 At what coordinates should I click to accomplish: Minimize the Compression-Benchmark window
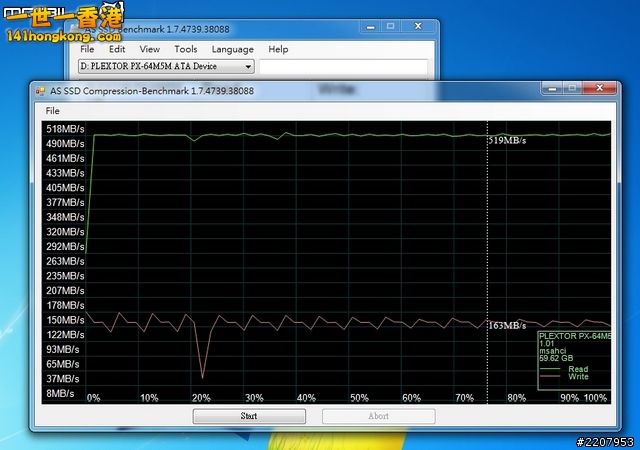point(551,89)
